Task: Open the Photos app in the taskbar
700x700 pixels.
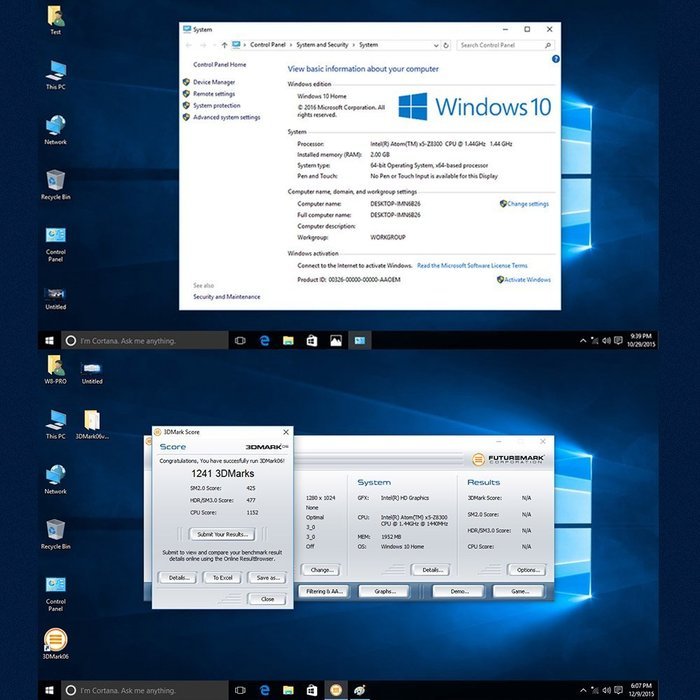Action: [336, 341]
